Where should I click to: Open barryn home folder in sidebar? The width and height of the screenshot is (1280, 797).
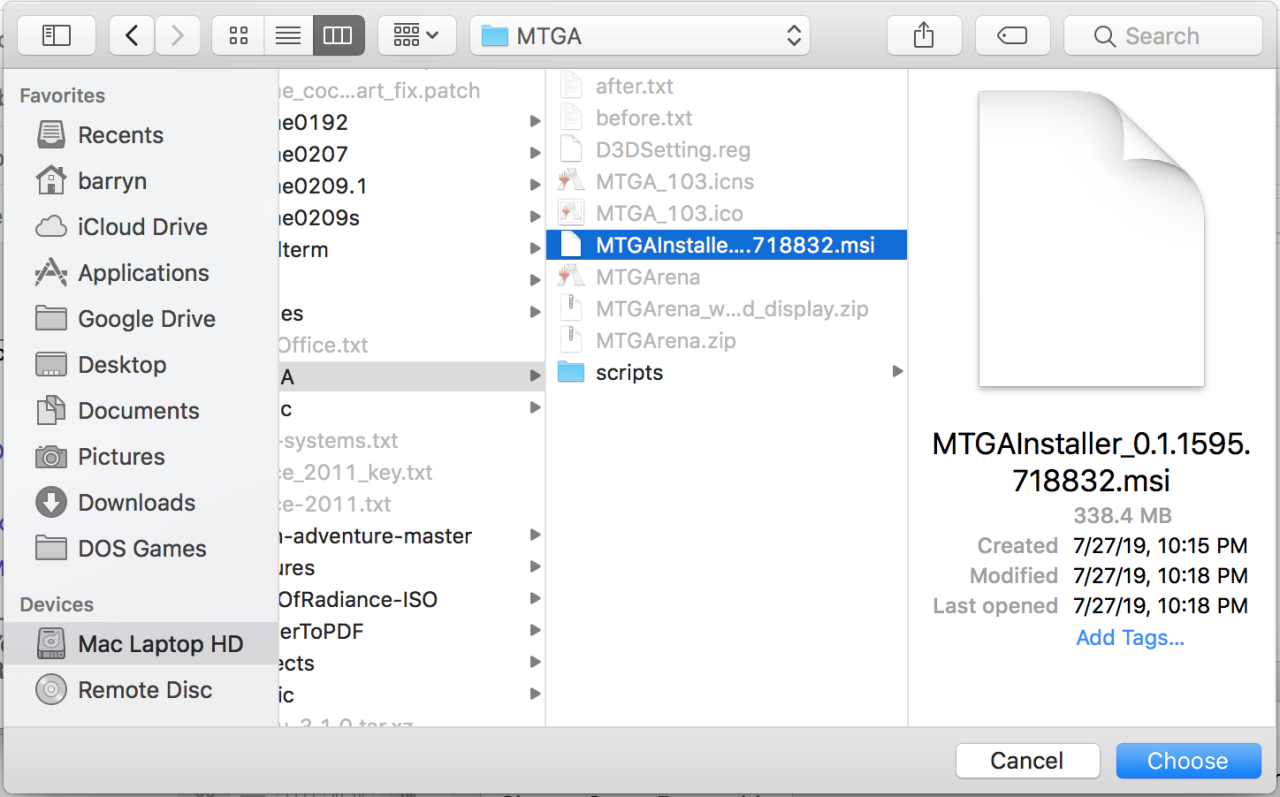[x=140, y=181]
